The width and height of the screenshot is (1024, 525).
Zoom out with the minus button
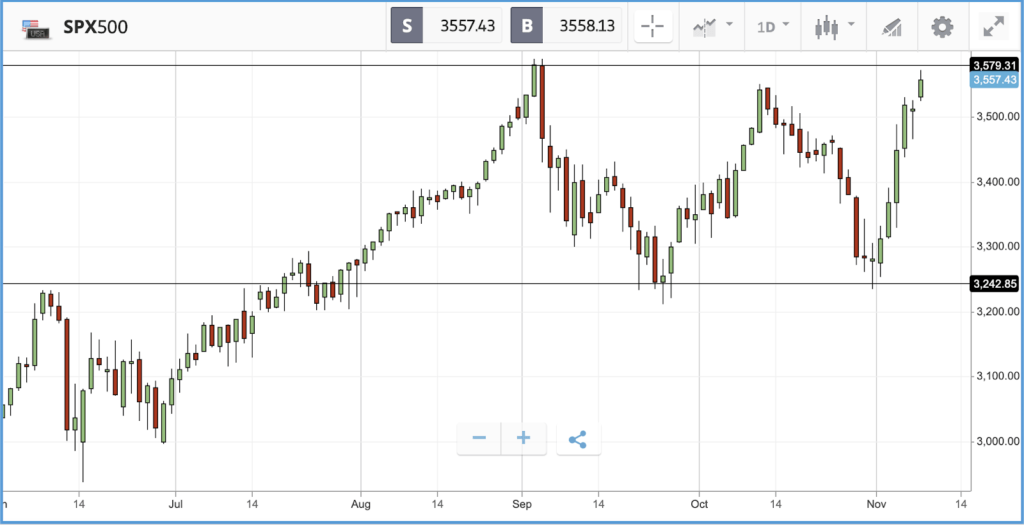479,438
